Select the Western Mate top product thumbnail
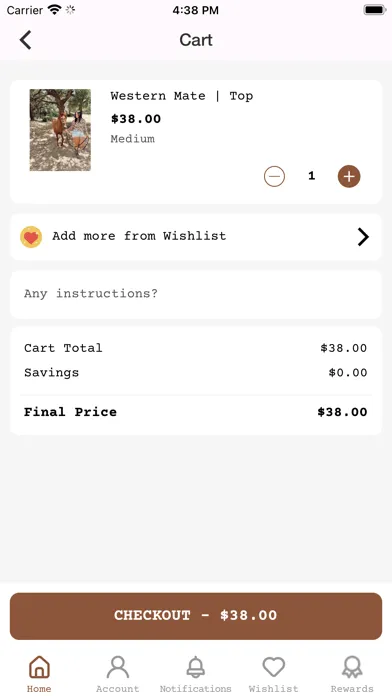392x696 pixels. point(60,130)
